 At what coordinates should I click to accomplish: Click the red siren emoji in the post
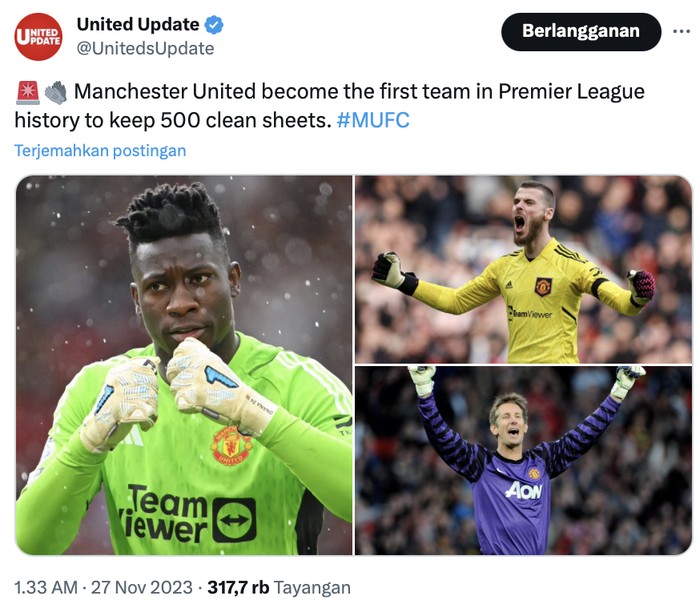click(x=28, y=92)
